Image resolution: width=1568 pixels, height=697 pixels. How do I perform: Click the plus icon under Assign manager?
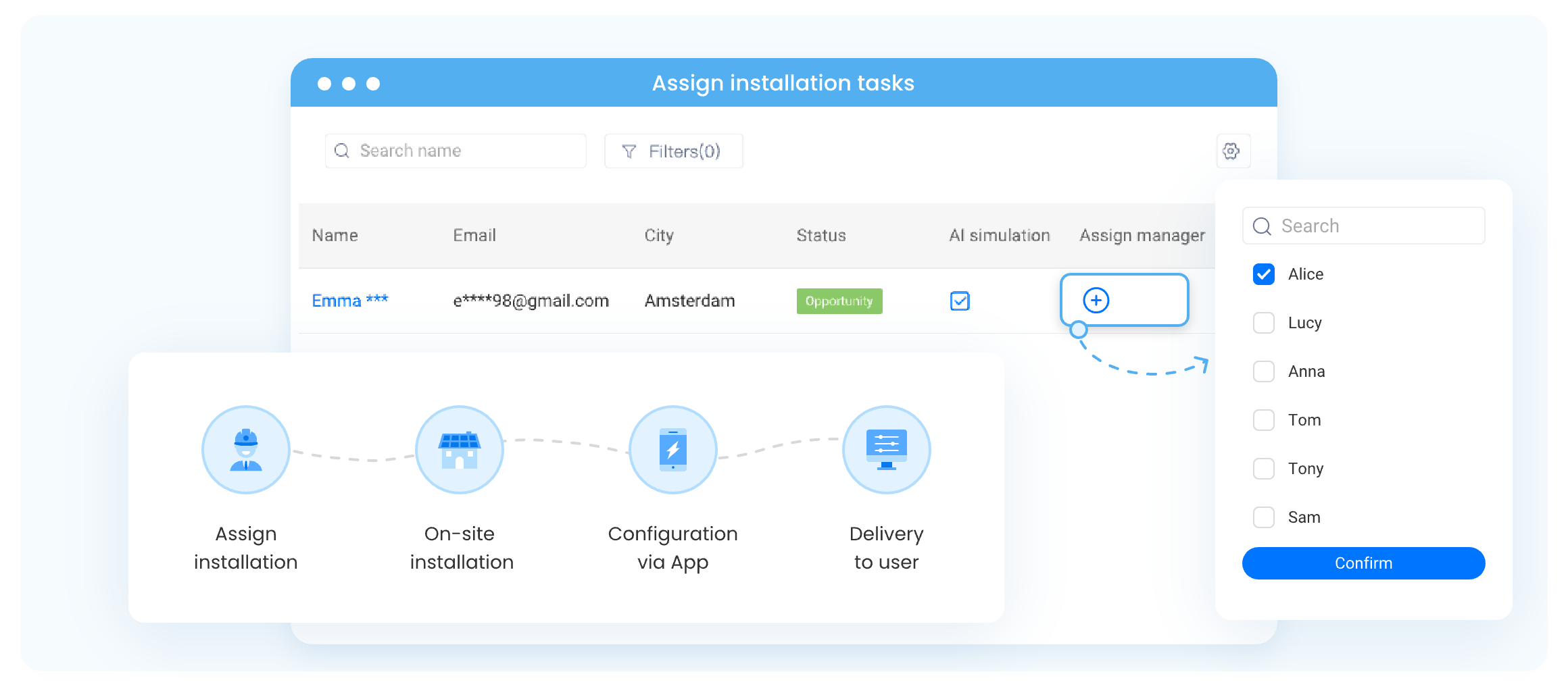(x=1096, y=301)
